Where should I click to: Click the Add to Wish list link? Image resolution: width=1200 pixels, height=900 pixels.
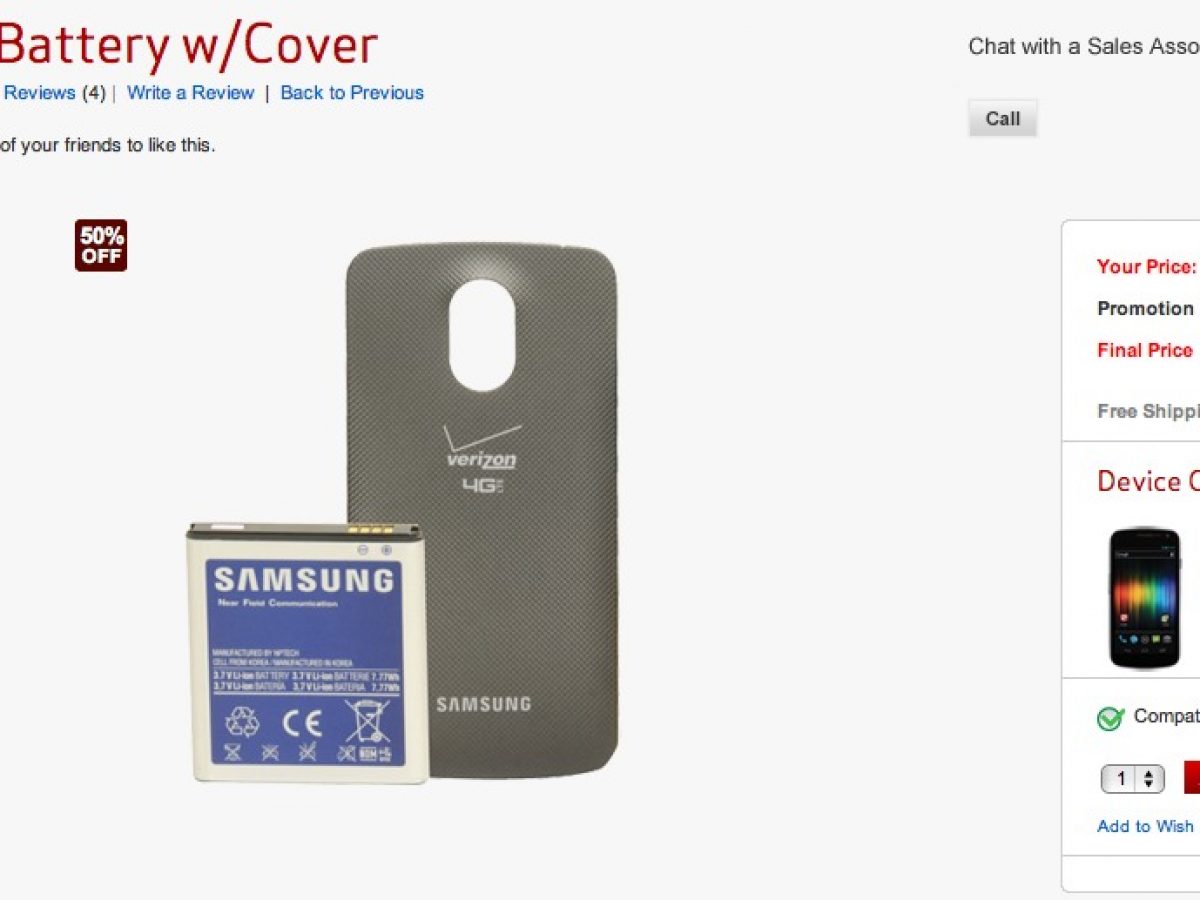pyautogui.click(x=1146, y=826)
